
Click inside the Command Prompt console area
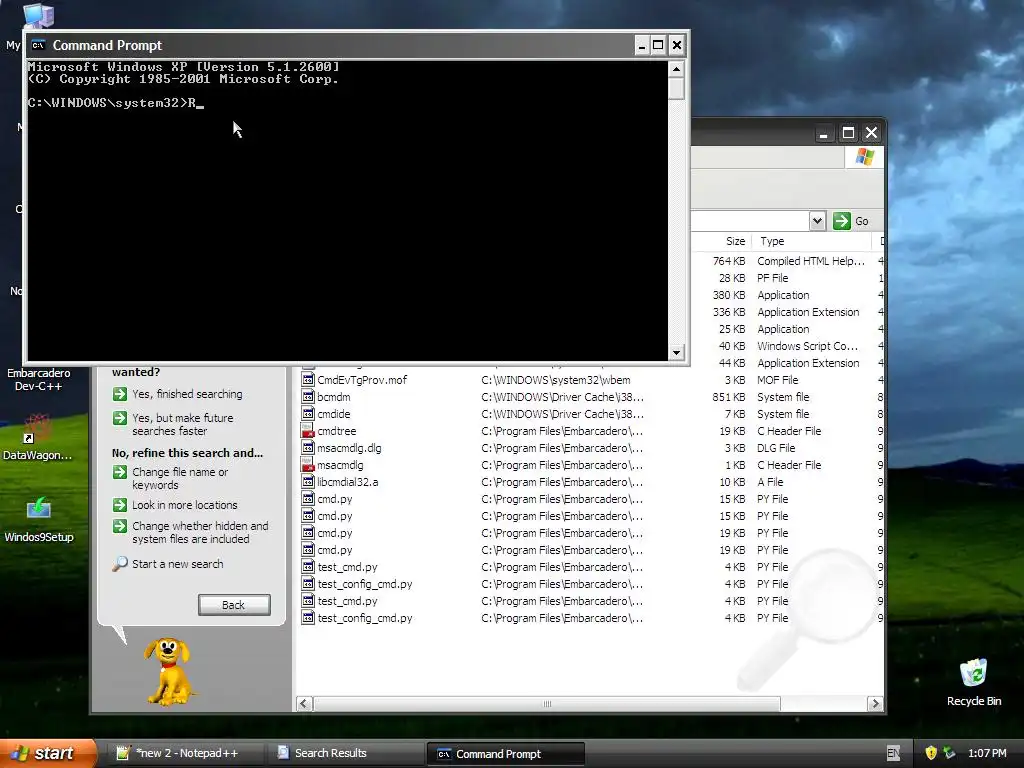[x=347, y=210]
